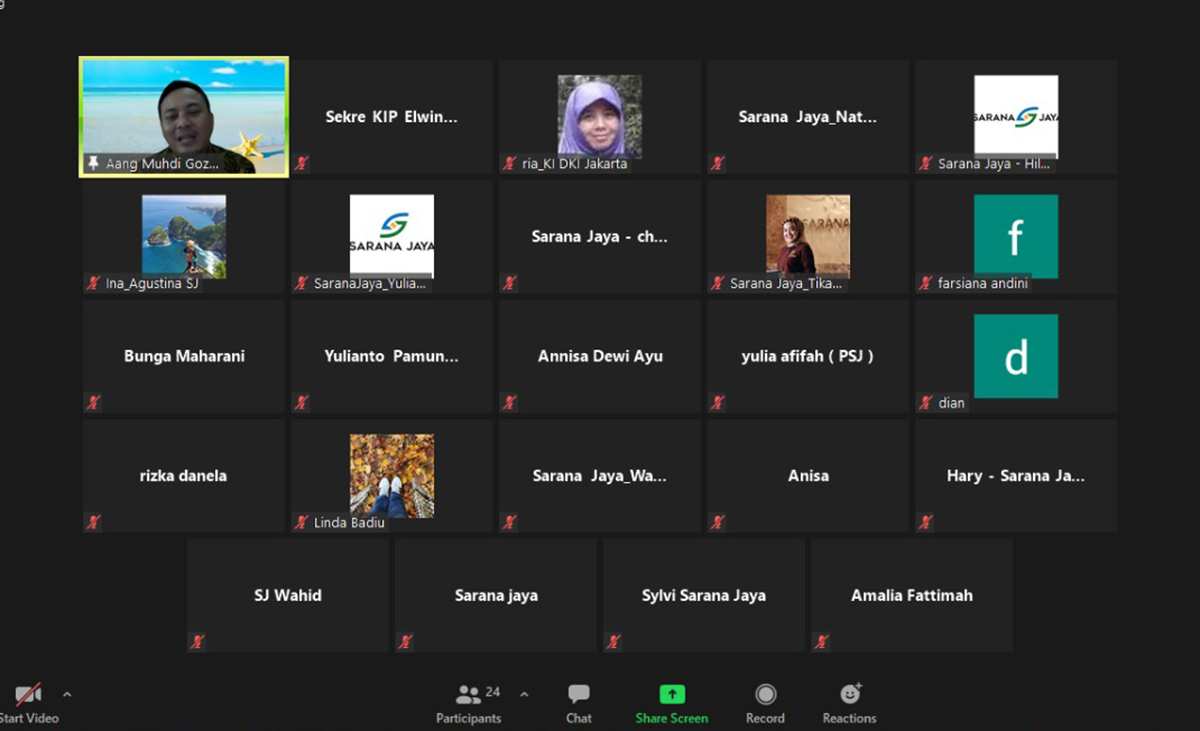Select the ria_KI DKI Jakarta profile photo
Screen dimensions: 1200x731
tap(599, 115)
